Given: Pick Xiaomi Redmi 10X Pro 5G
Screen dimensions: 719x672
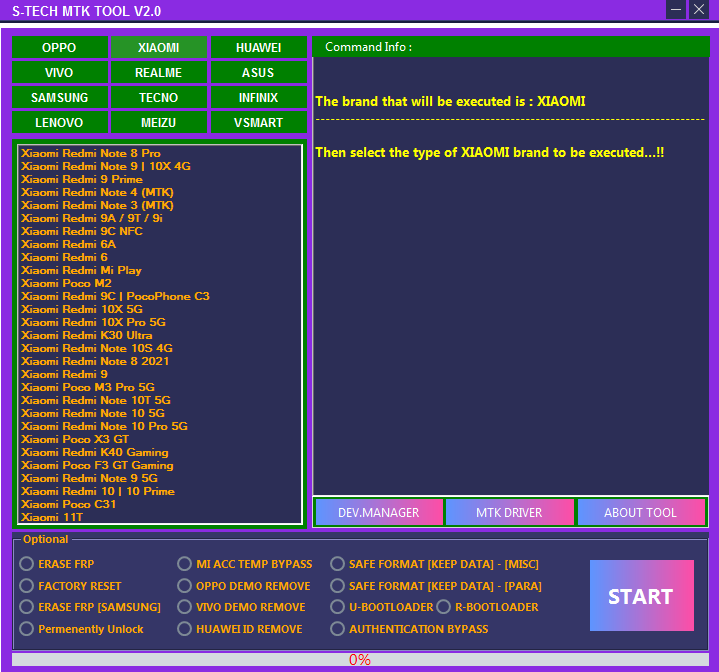Looking at the screenshot, I should tap(160, 322).
